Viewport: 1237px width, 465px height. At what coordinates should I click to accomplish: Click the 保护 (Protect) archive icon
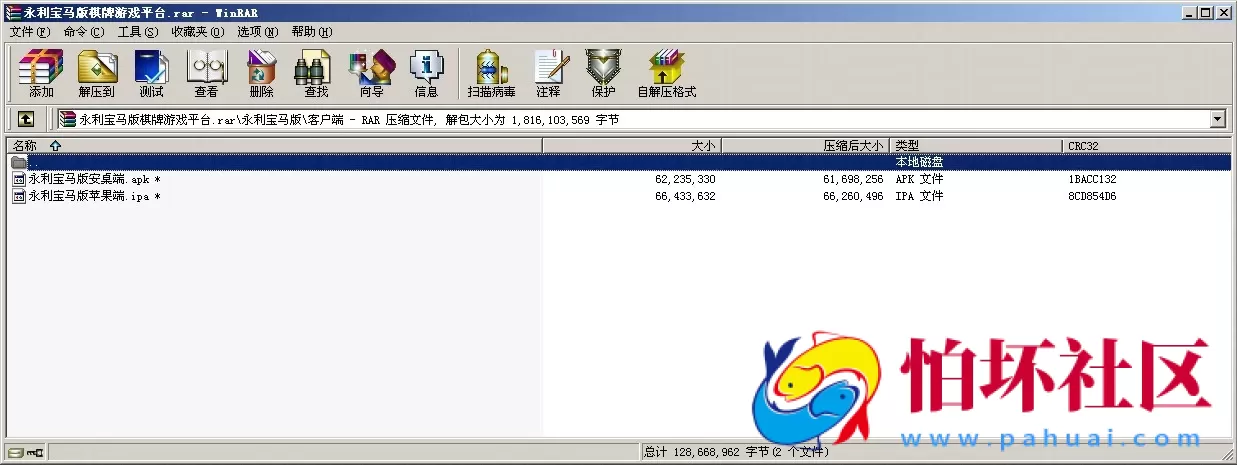click(x=603, y=73)
